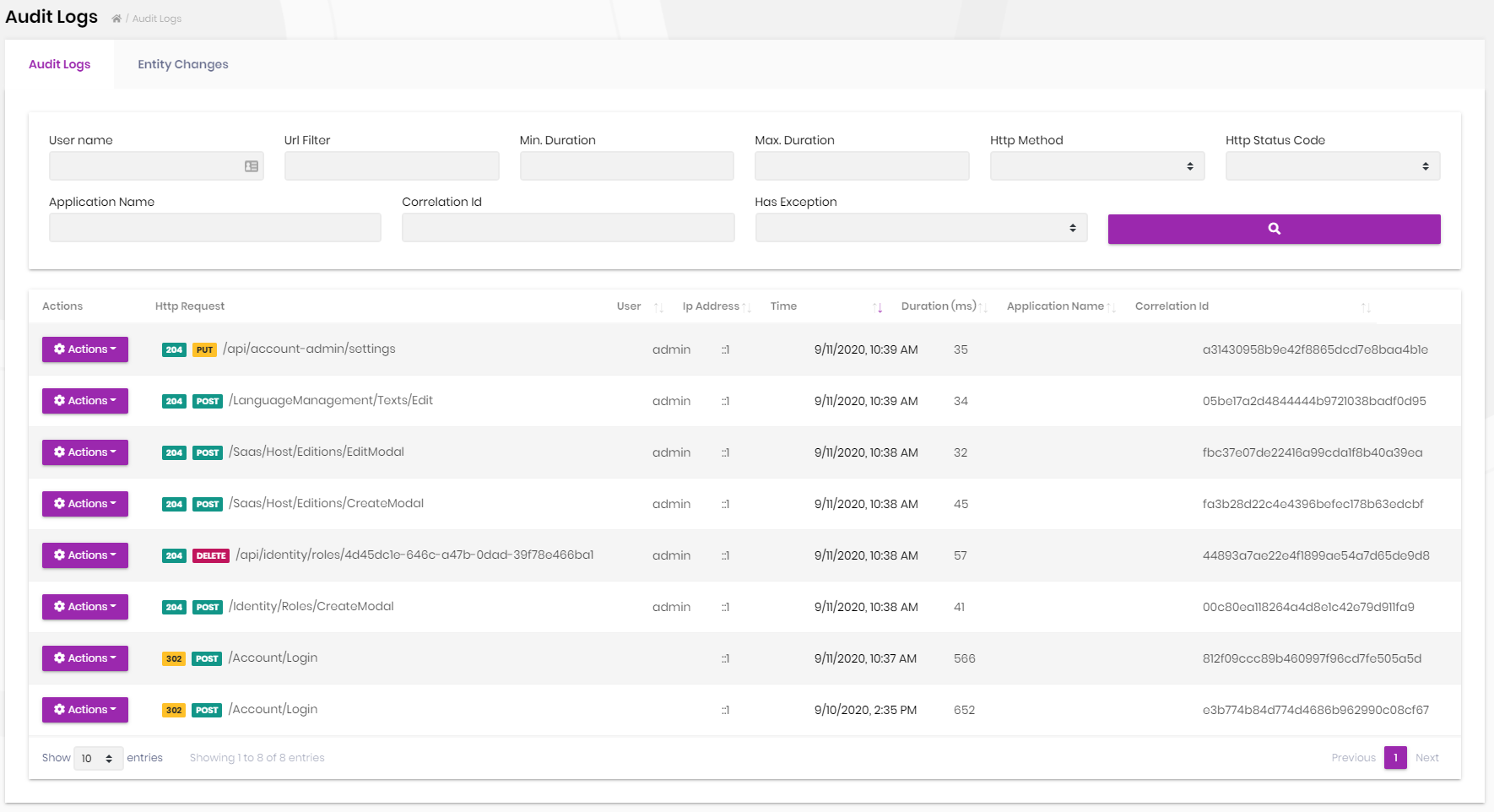The image size is (1494, 812).
Task: Sort by Ip Address column arrows
Action: point(746,307)
